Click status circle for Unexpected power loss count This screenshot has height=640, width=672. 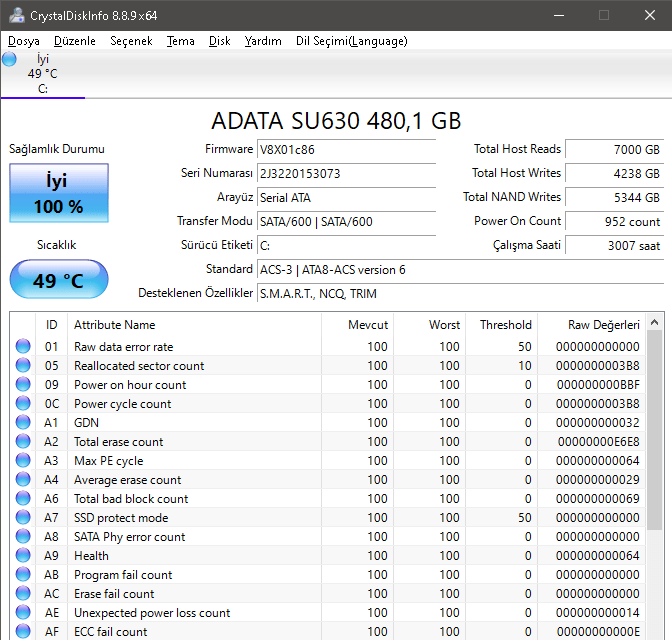[23, 613]
